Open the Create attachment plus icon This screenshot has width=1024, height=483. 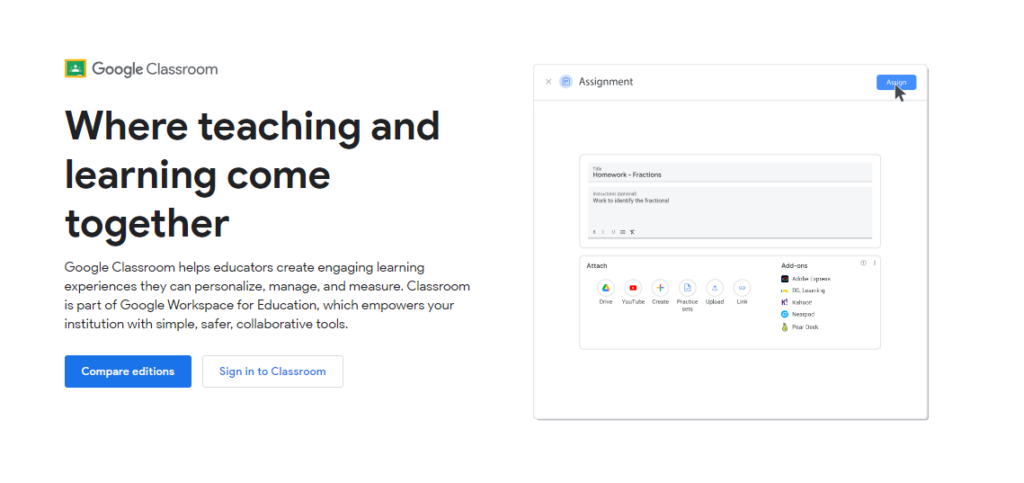pos(660,288)
